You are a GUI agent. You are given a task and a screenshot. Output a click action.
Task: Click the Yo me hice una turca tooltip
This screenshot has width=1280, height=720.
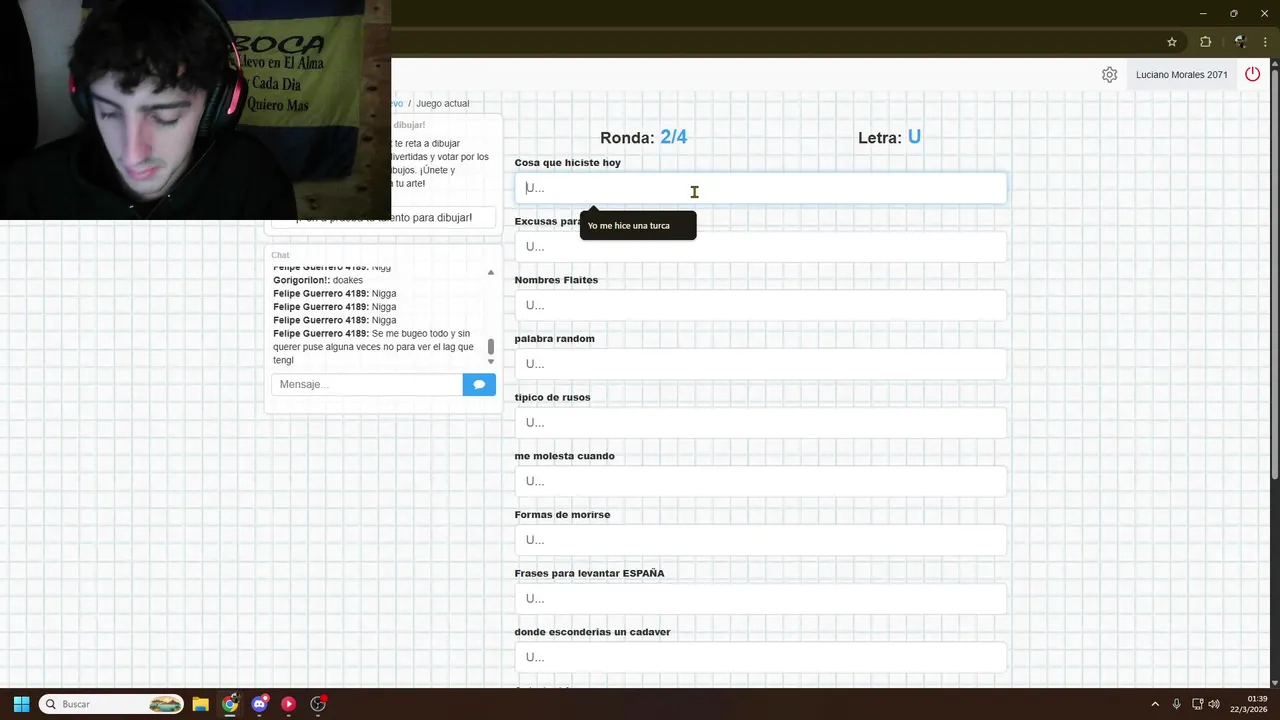(x=638, y=226)
